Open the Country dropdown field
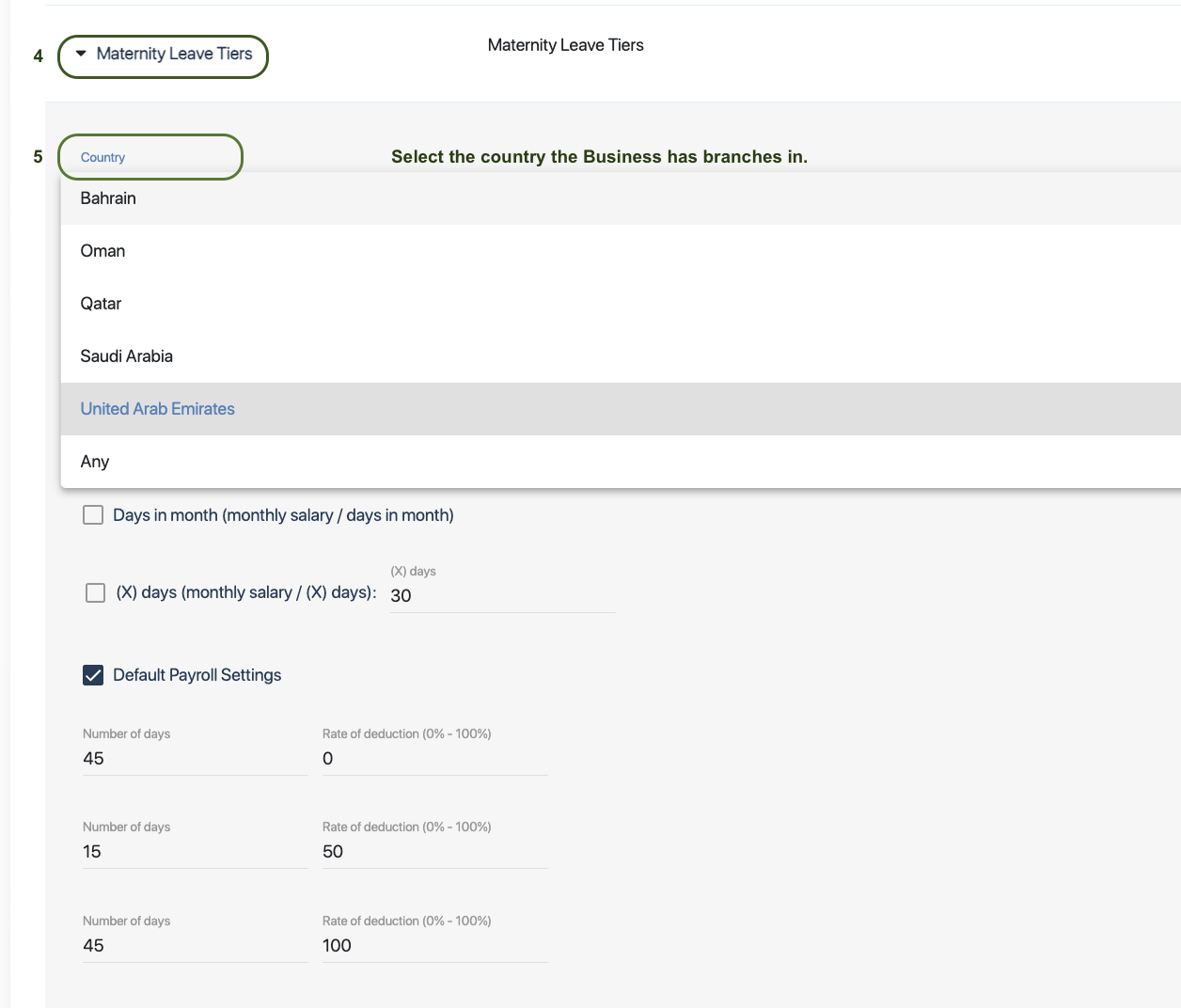Viewport: 1181px width, 1008px height. [x=150, y=157]
